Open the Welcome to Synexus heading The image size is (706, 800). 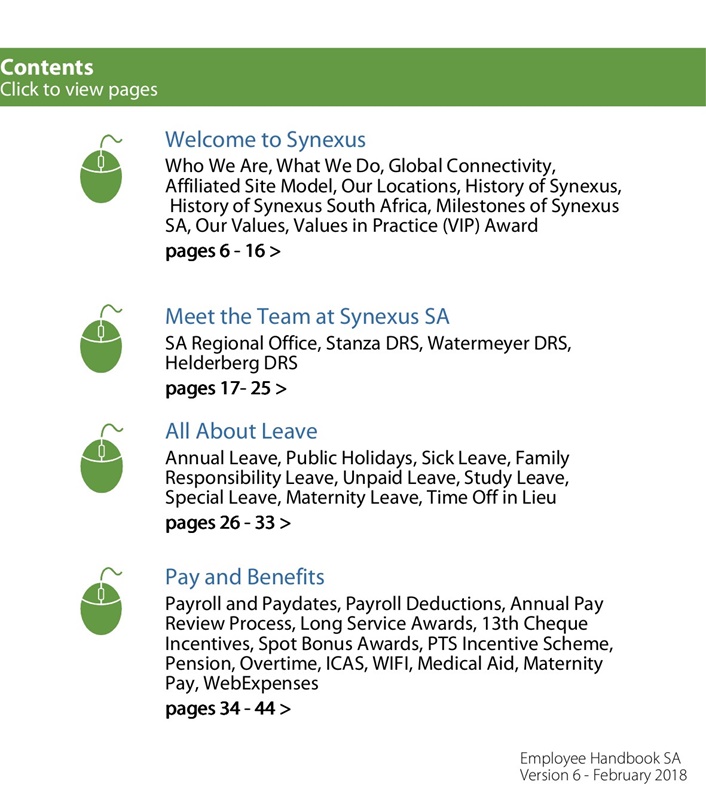[265, 140]
